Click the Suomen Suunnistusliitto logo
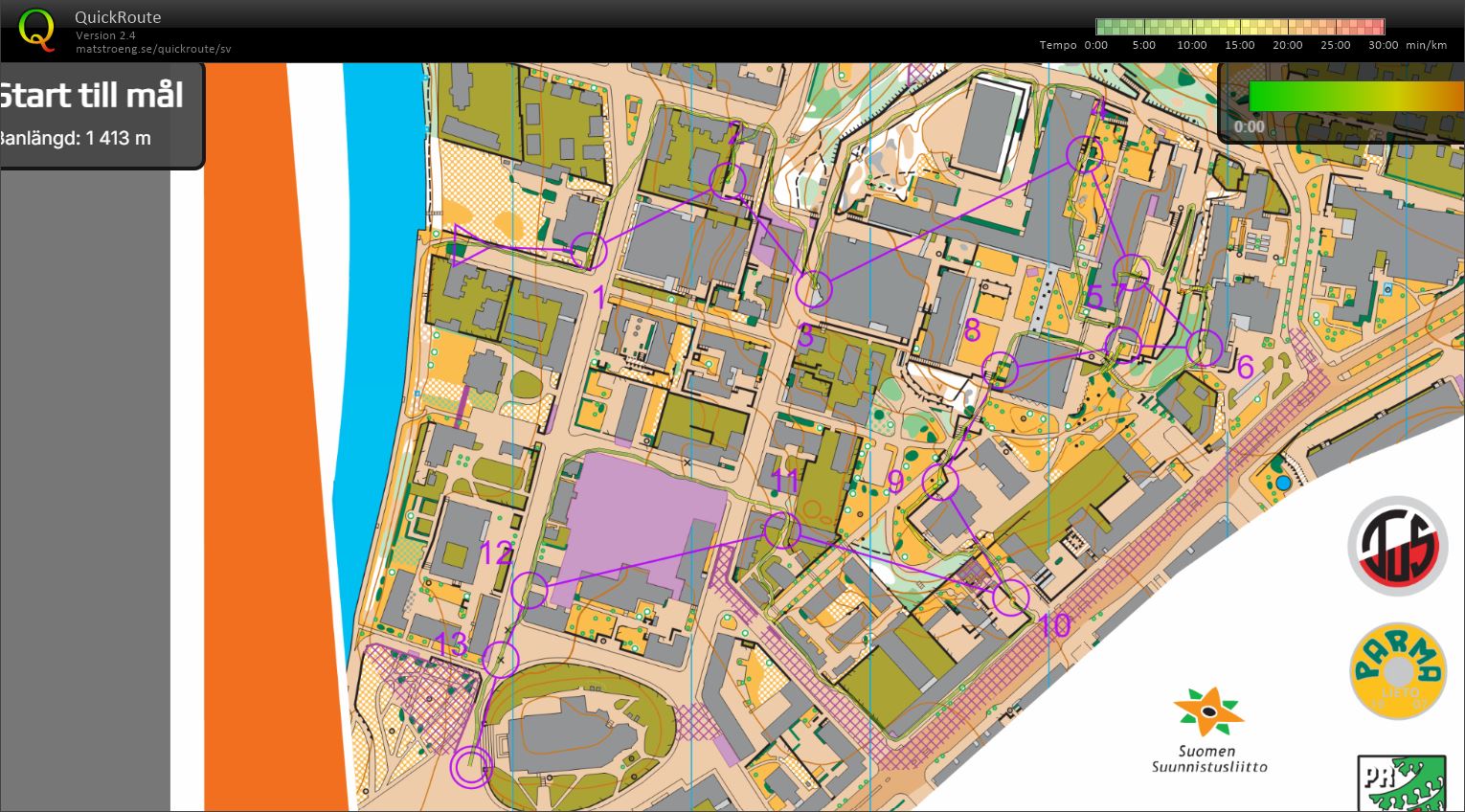The width and height of the screenshot is (1465, 812). coord(1209,731)
